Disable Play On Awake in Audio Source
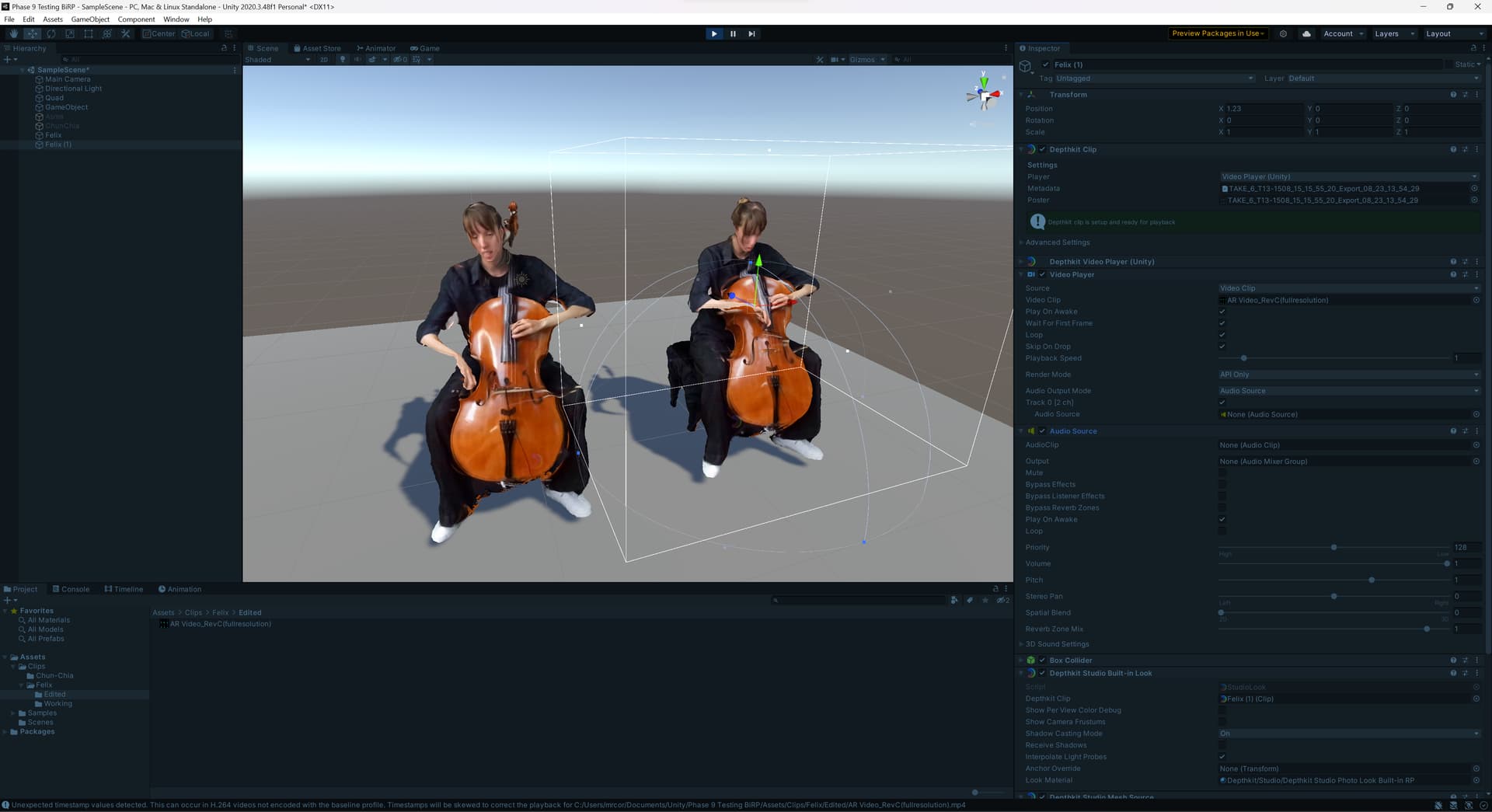Image resolution: width=1492 pixels, height=812 pixels. click(1222, 520)
